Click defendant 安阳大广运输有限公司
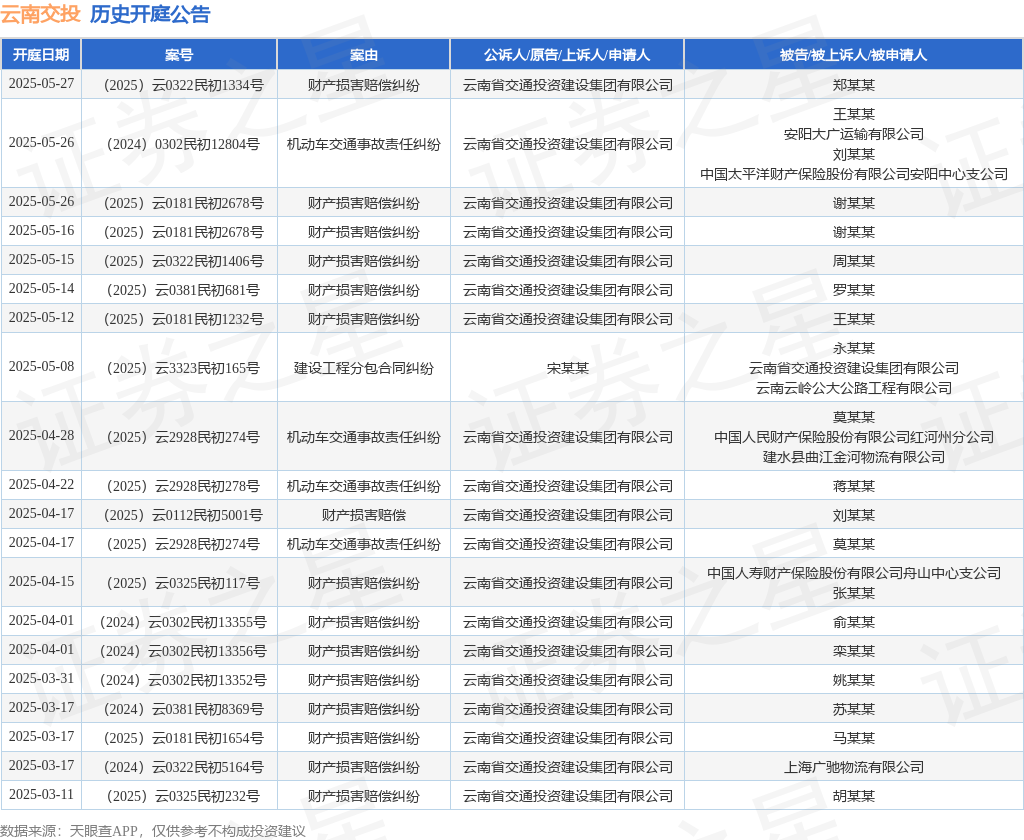The width and height of the screenshot is (1024, 840). [853, 134]
